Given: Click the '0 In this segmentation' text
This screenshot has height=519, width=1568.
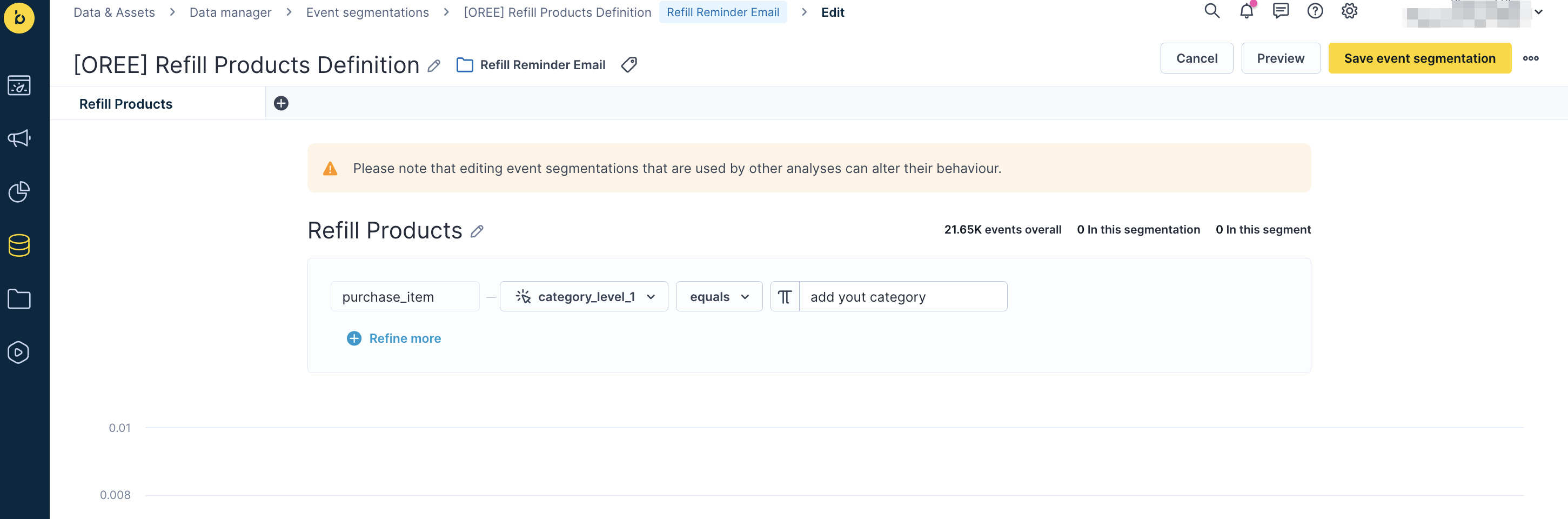Looking at the screenshot, I should tap(1138, 230).
